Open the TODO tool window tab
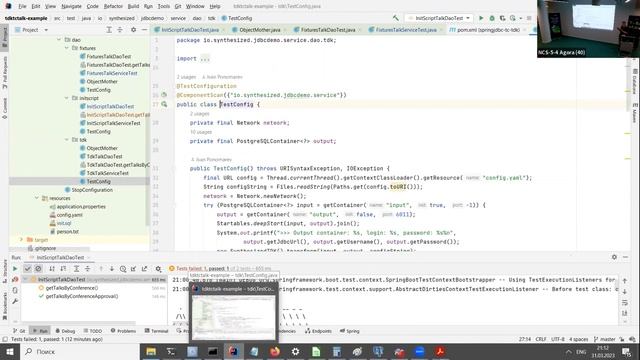Image resolution: width=640 pixels, height=360 pixels. pyautogui.click(x=93, y=331)
